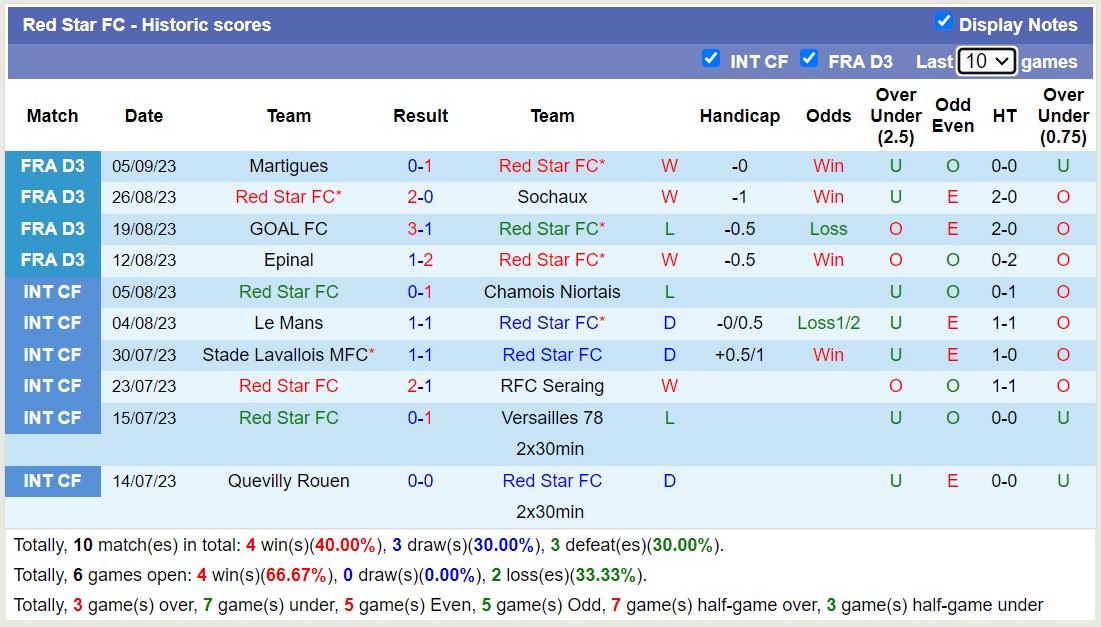The image size is (1101, 627).
Task: Open Stade Lavallois MFC team page
Action: point(288,354)
